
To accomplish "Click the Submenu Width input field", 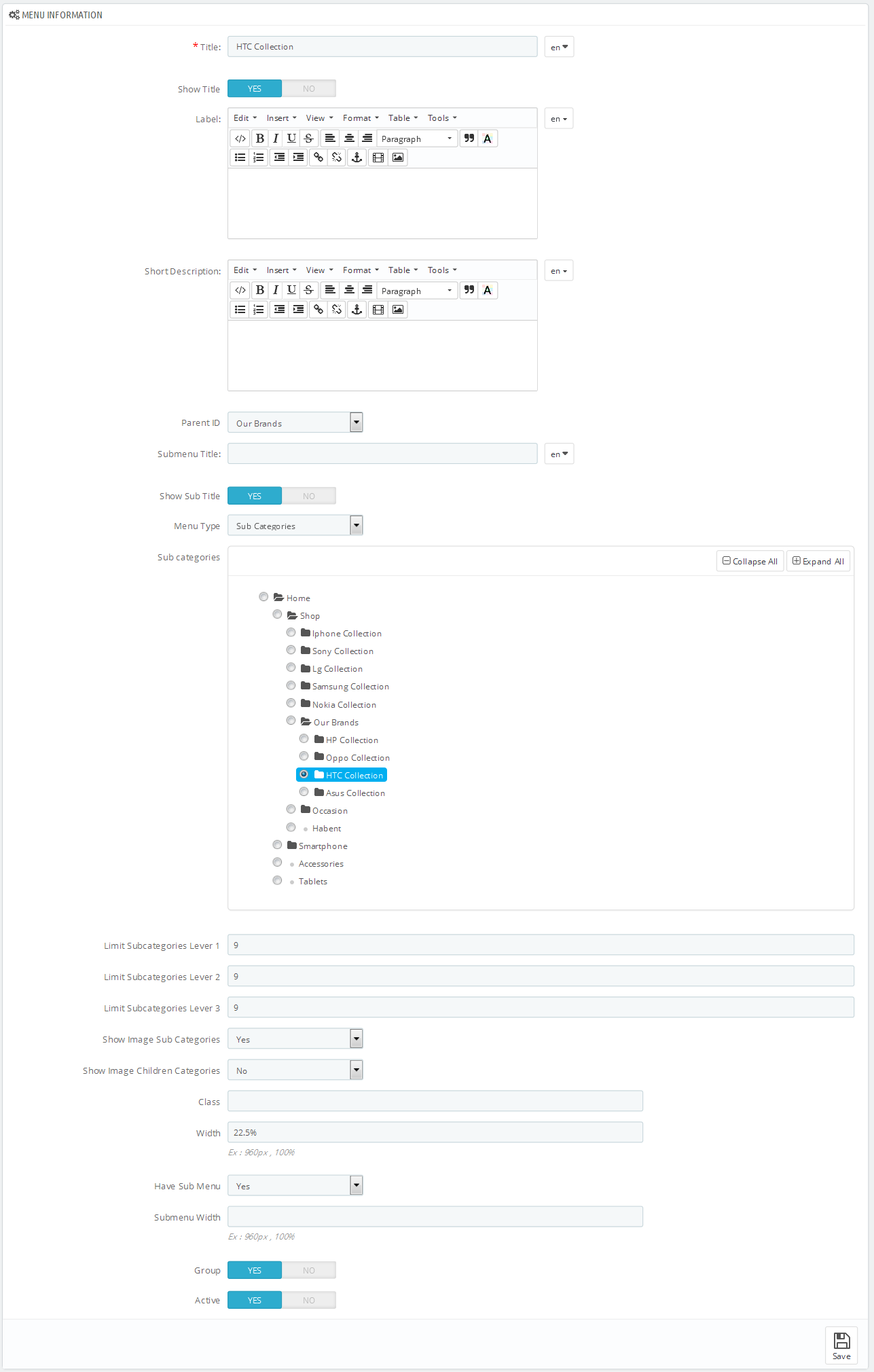I will coord(435,1217).
